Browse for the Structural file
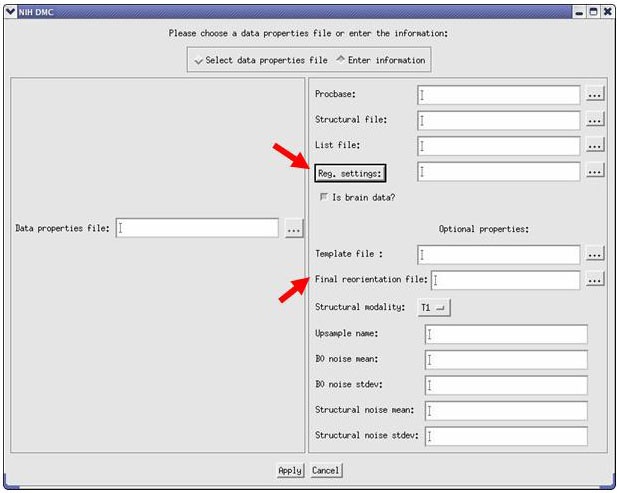This screenshot has width=617, height=493. 595,120
